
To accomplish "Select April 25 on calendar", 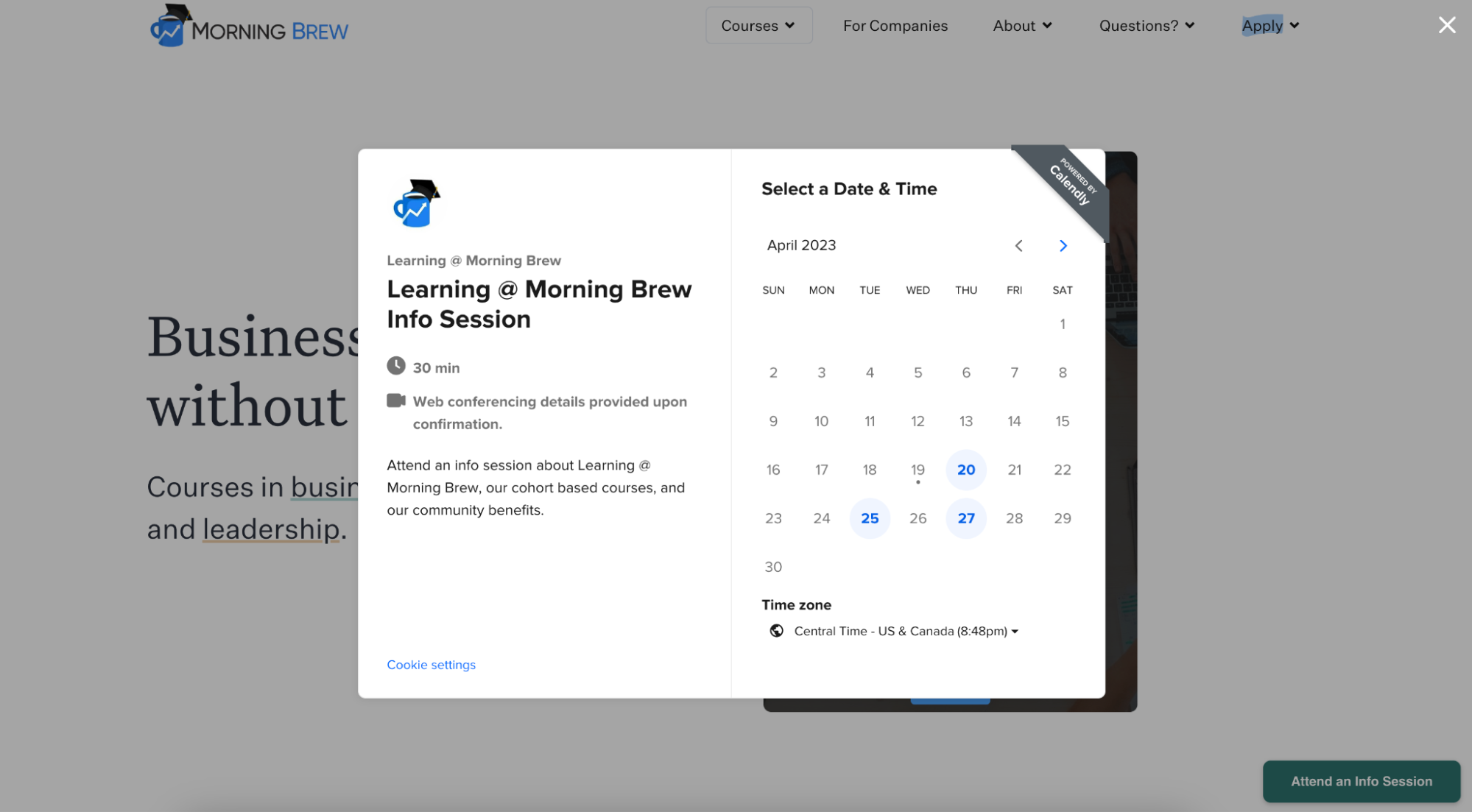I will pos(869,518).
